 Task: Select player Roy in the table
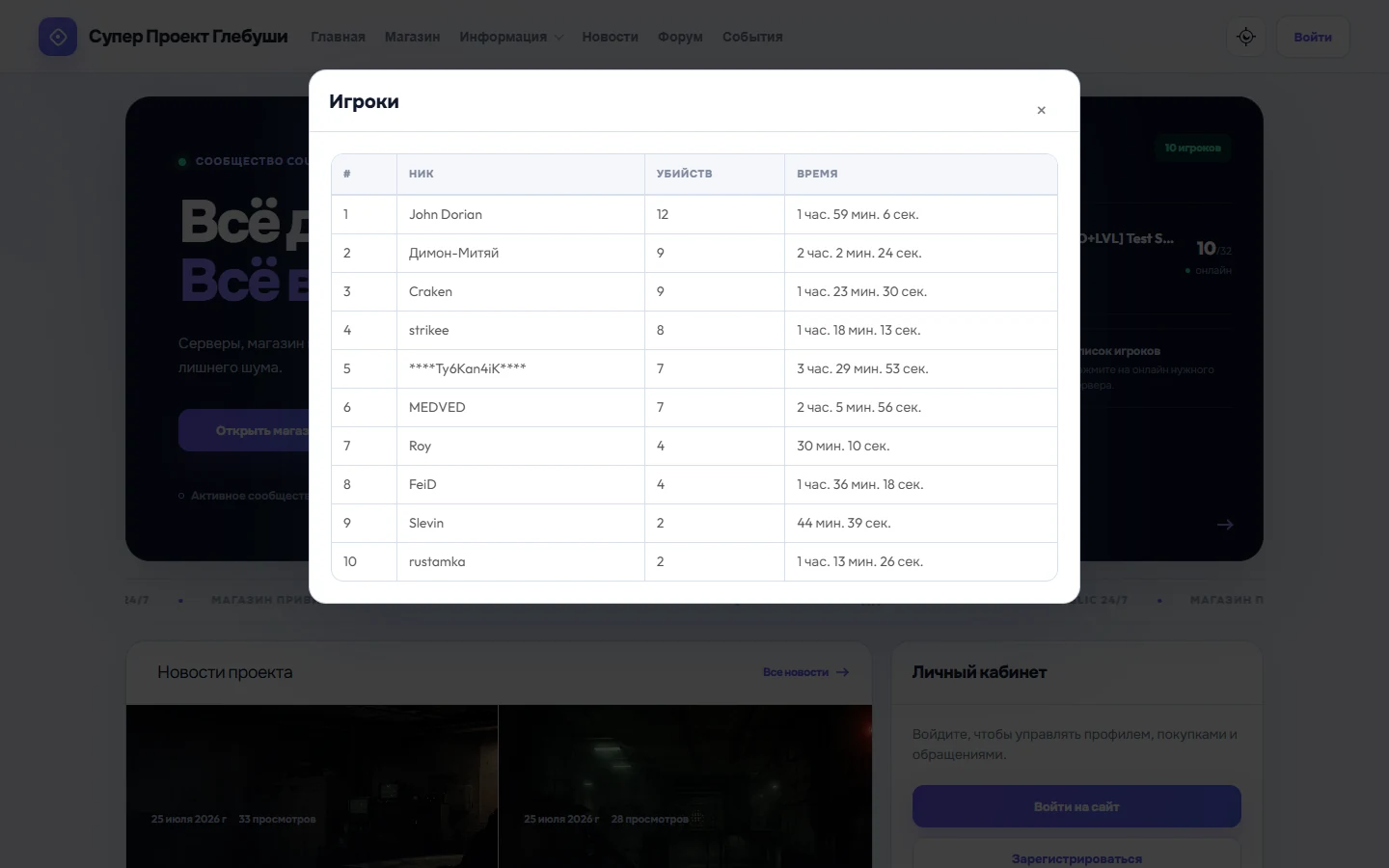420,446
